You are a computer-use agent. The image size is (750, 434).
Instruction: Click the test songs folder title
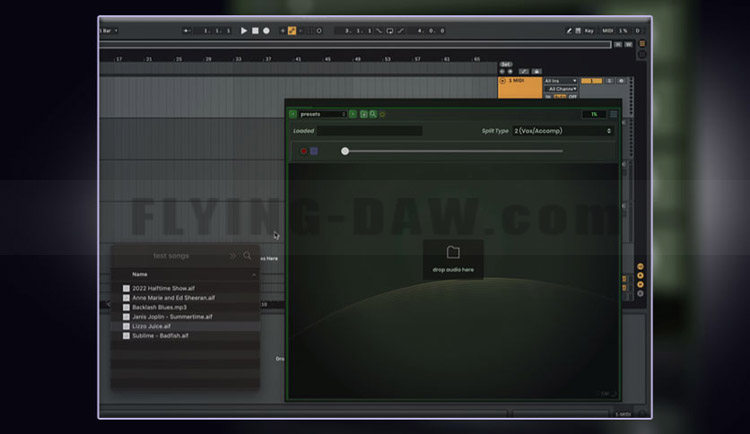pos(171,256)
